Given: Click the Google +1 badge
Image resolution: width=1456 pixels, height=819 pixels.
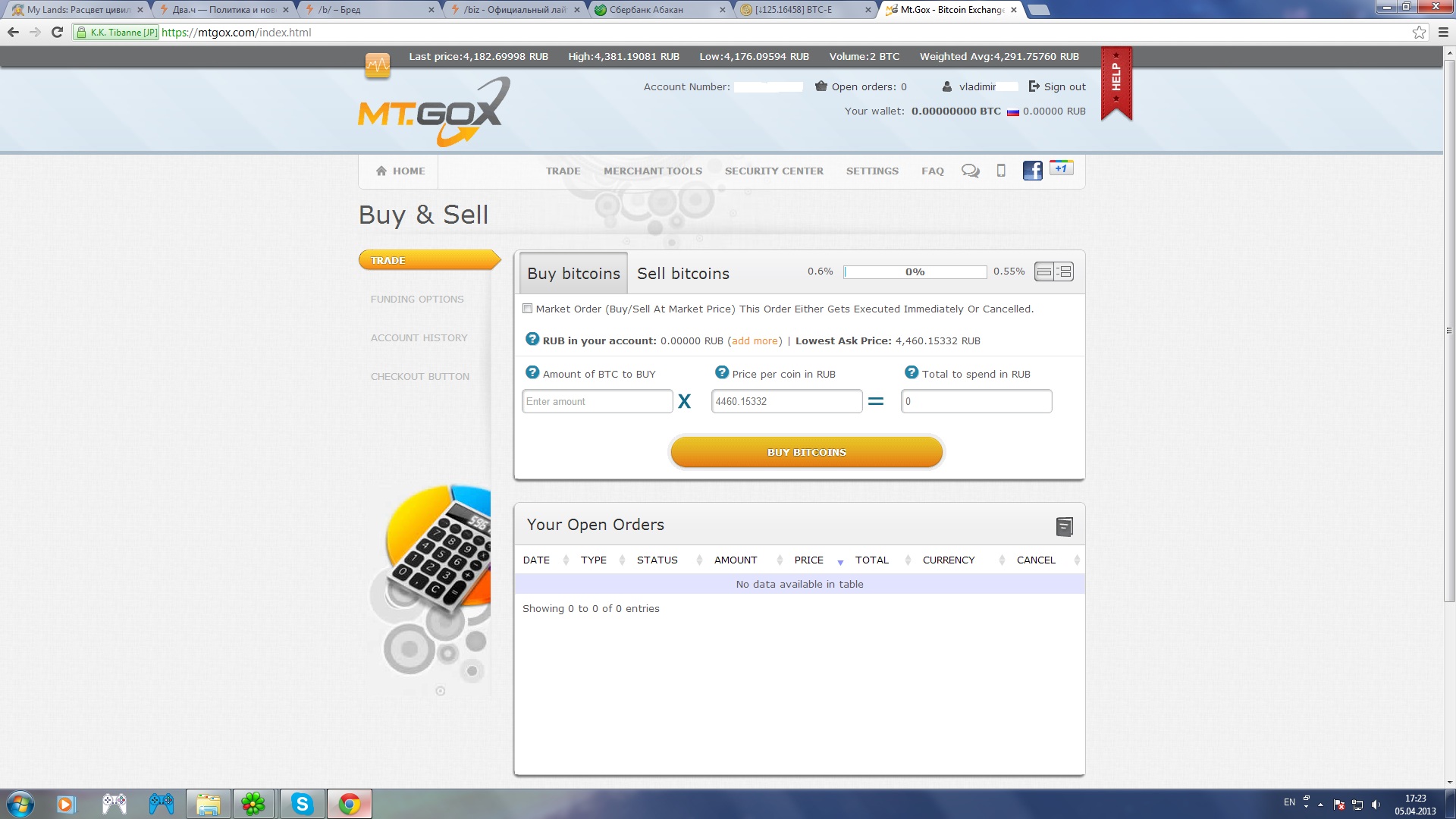Looking at the screenshot, I should (1061, 168).
